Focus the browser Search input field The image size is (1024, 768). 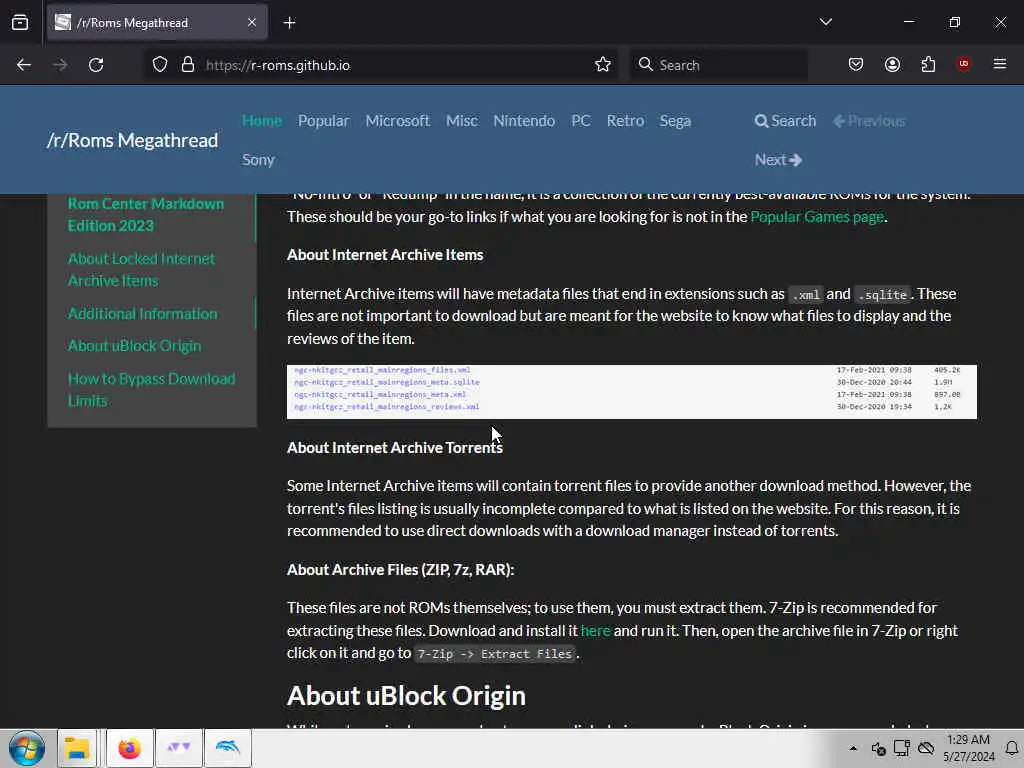718,65
